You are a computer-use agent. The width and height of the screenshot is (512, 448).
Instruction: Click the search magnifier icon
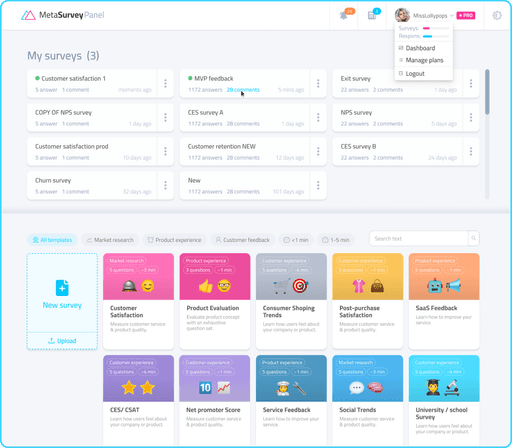(x=473, y=239)
